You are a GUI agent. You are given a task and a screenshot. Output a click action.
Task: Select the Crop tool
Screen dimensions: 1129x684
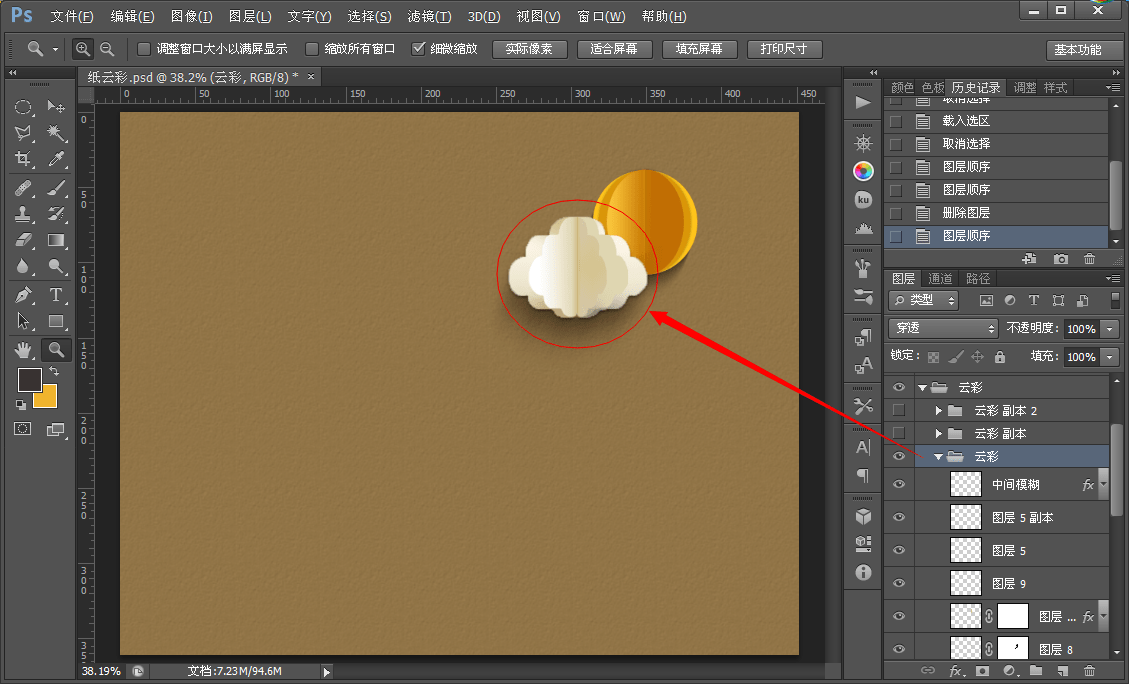pyautogui.click(x=23, y=159)
